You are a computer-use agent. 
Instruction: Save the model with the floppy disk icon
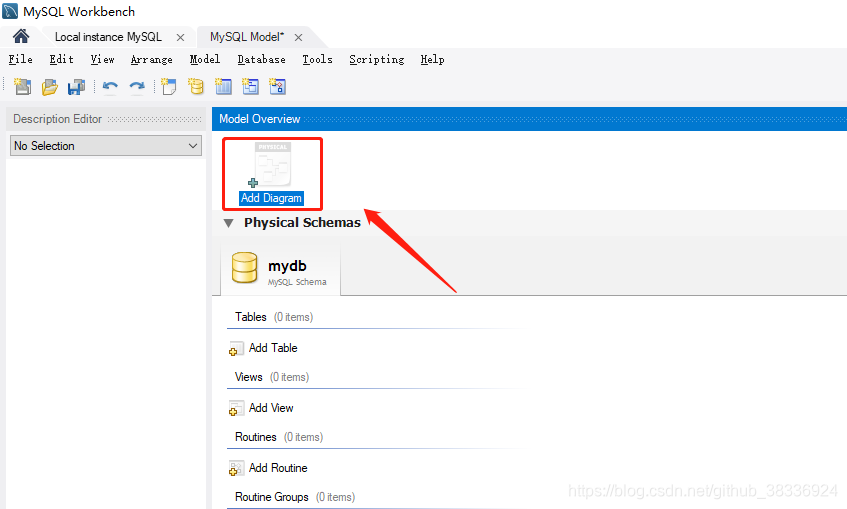(x=76, y=86)
